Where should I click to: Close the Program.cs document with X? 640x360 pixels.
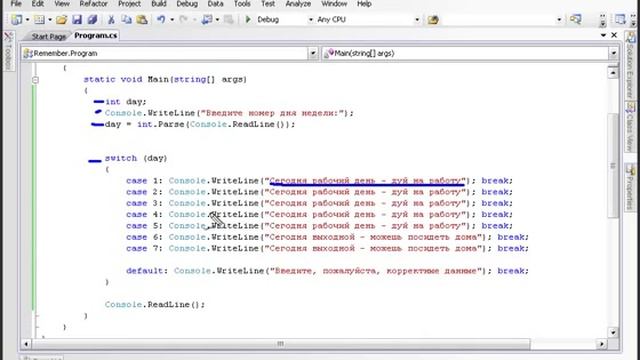[614, 36]
